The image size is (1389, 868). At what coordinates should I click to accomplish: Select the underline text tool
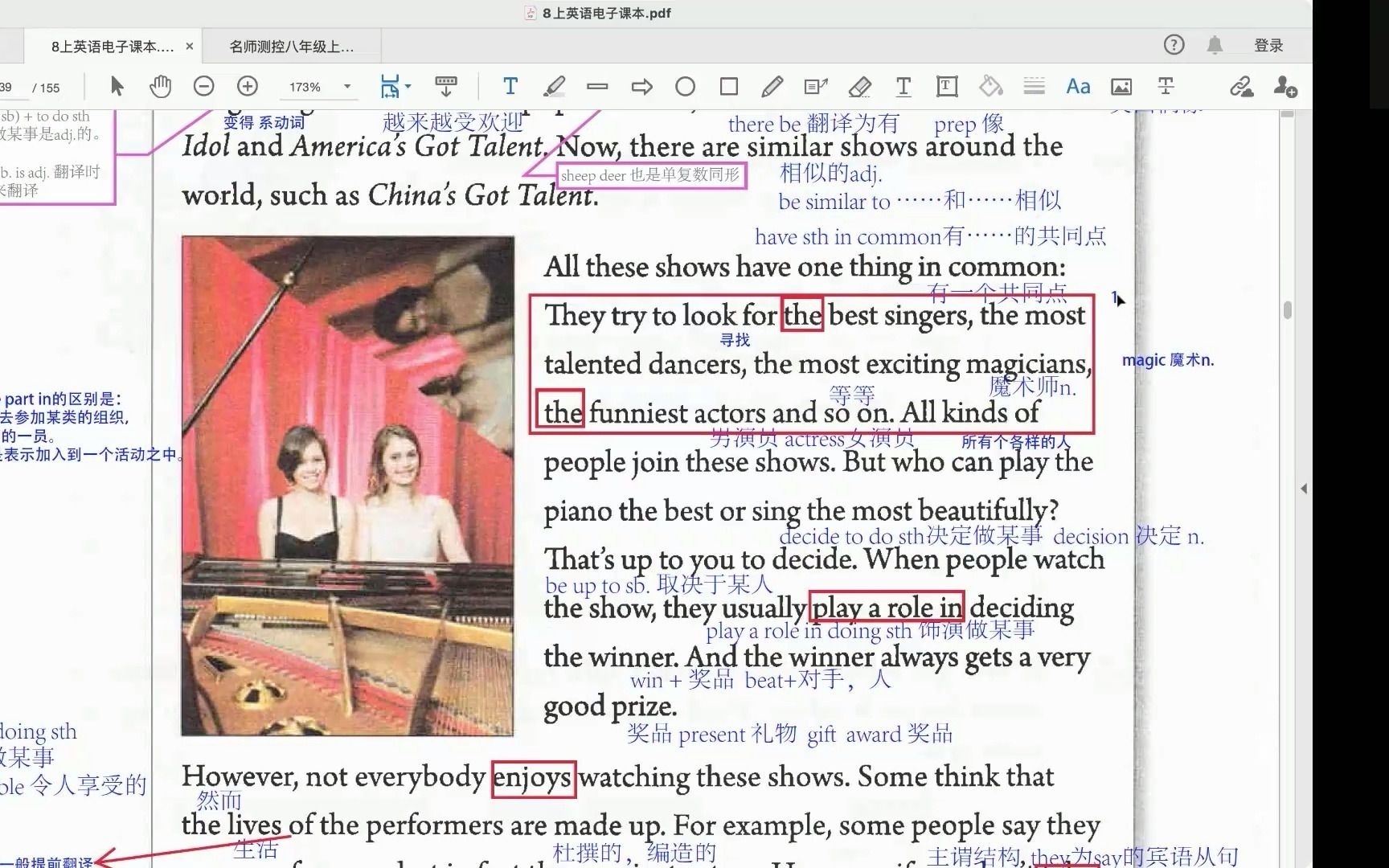[903, 86]
